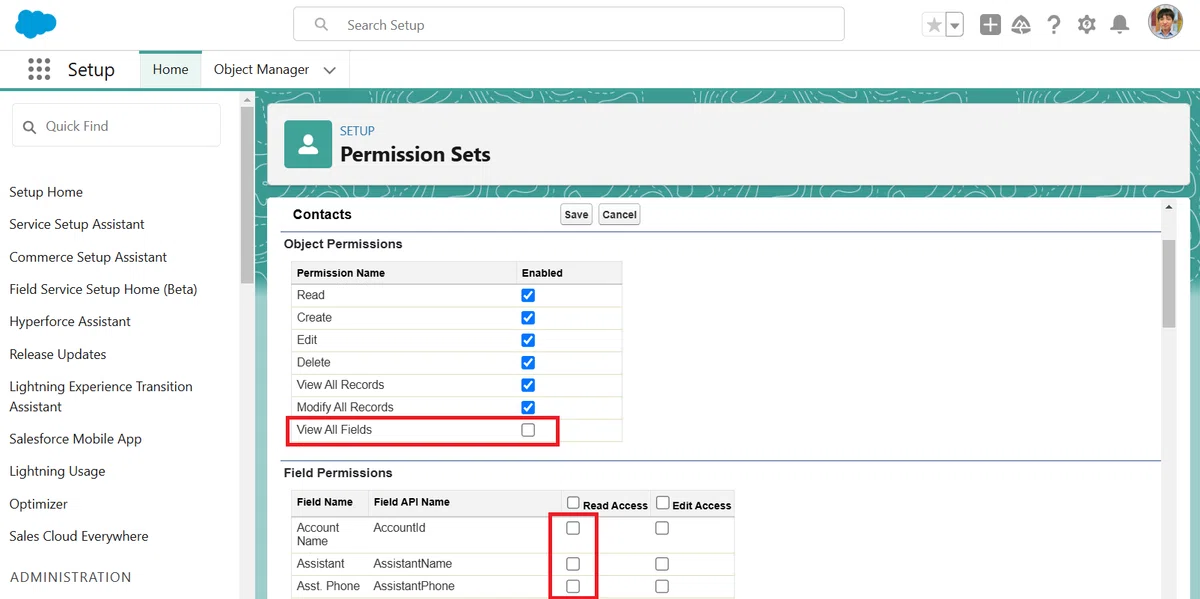The image size is (1200, 599).
Task: Open Field Service Setup Home (Beta)
Action: [103, 289]
